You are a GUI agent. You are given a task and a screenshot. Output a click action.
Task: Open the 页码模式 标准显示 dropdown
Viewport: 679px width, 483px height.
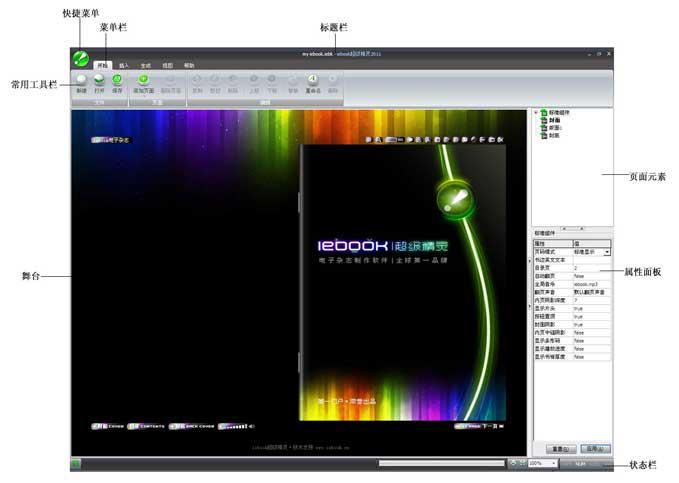(608, 252)
